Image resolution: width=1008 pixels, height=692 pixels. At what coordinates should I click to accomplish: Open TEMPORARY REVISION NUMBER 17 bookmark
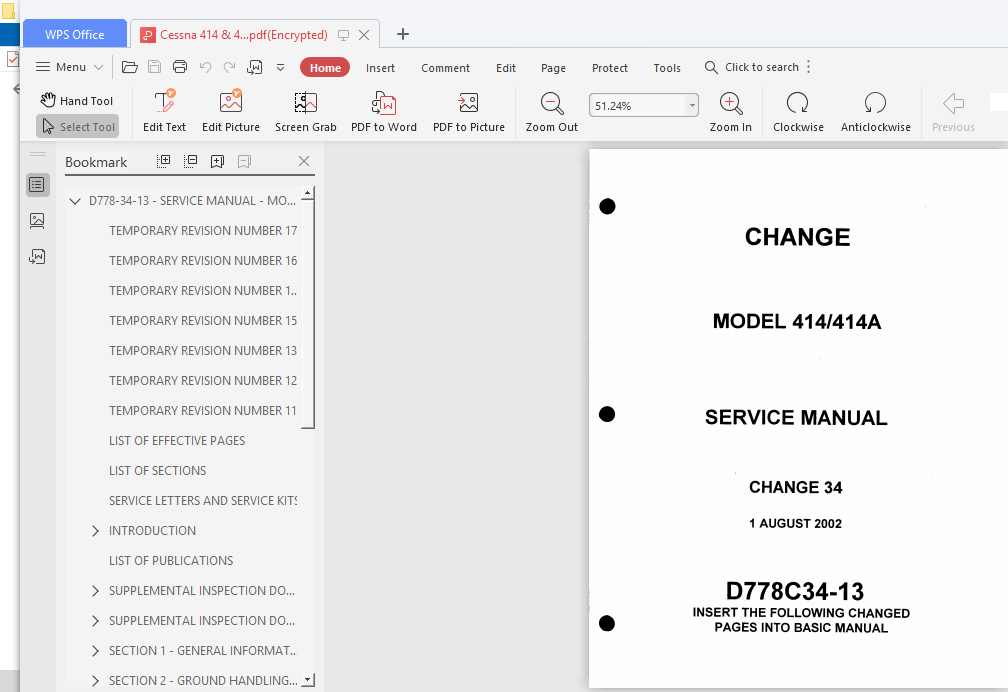[203, 230]
